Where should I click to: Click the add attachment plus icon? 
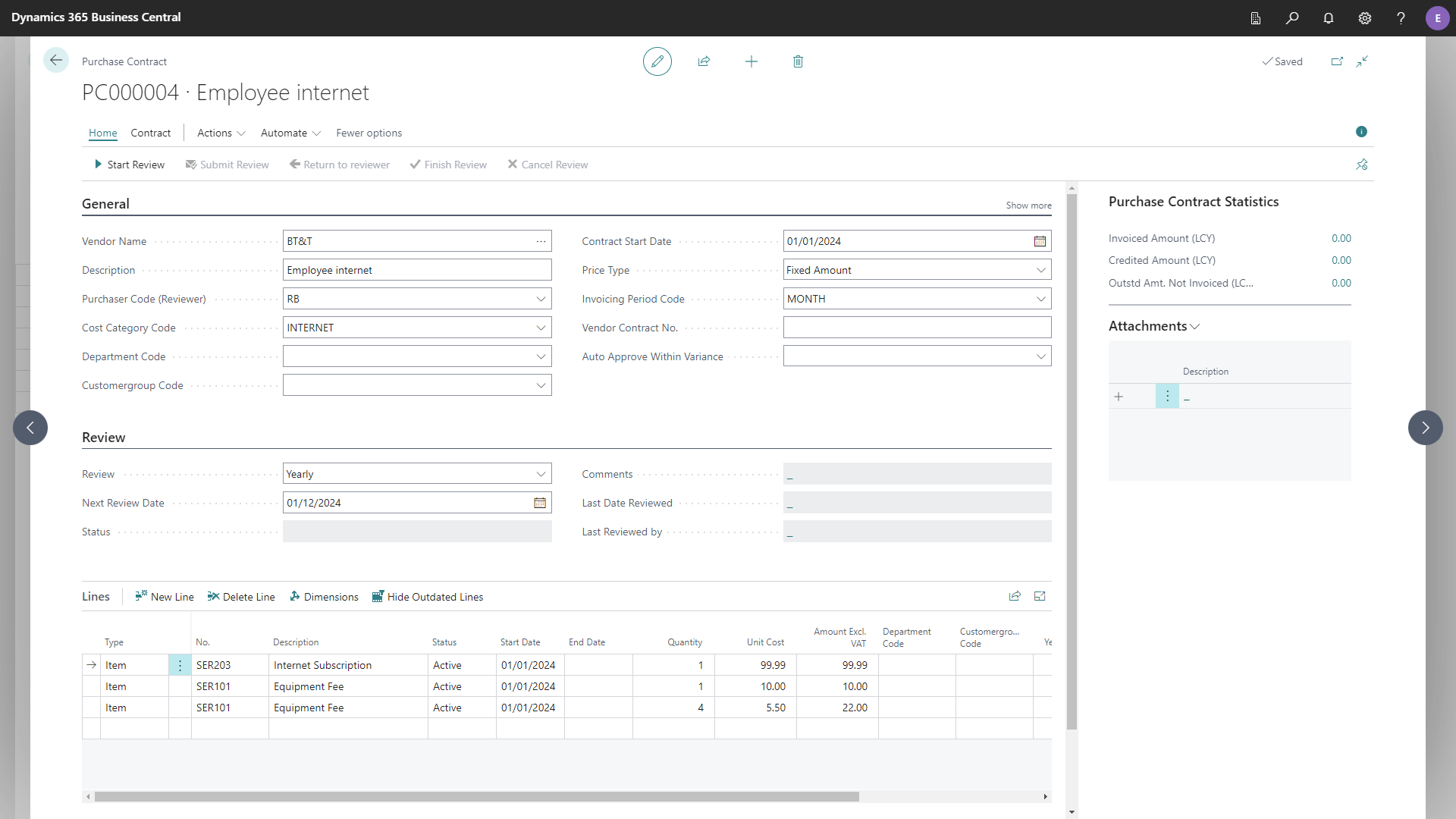[x=1119, y=397]
